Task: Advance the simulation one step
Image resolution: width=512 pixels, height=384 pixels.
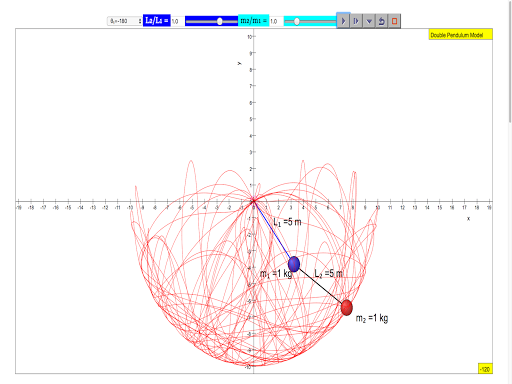Action: click(356, 21)
